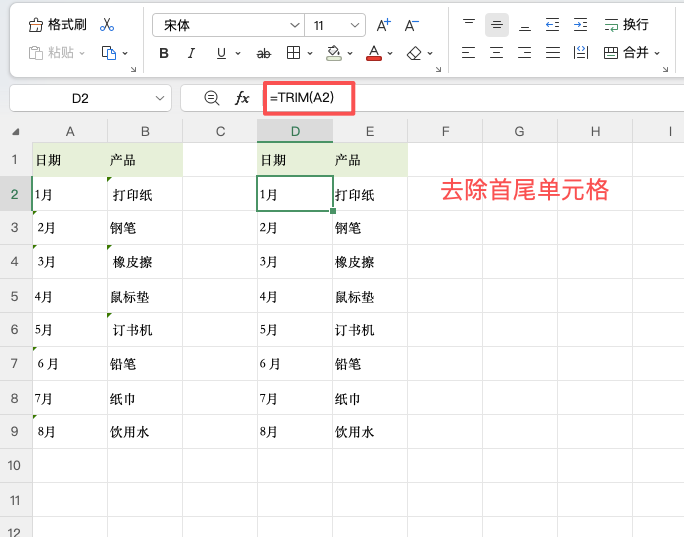Apply the red font color
The image size is (684, 537).
coord(374,53)
